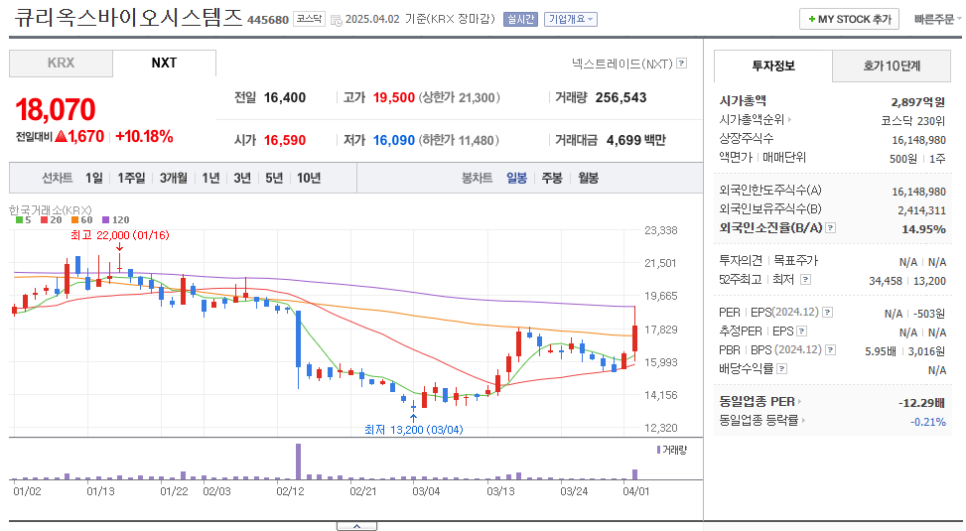Screen dimensions: 966x531
Task: Select the red 20-day moving average legend
Action: point(51,220)
